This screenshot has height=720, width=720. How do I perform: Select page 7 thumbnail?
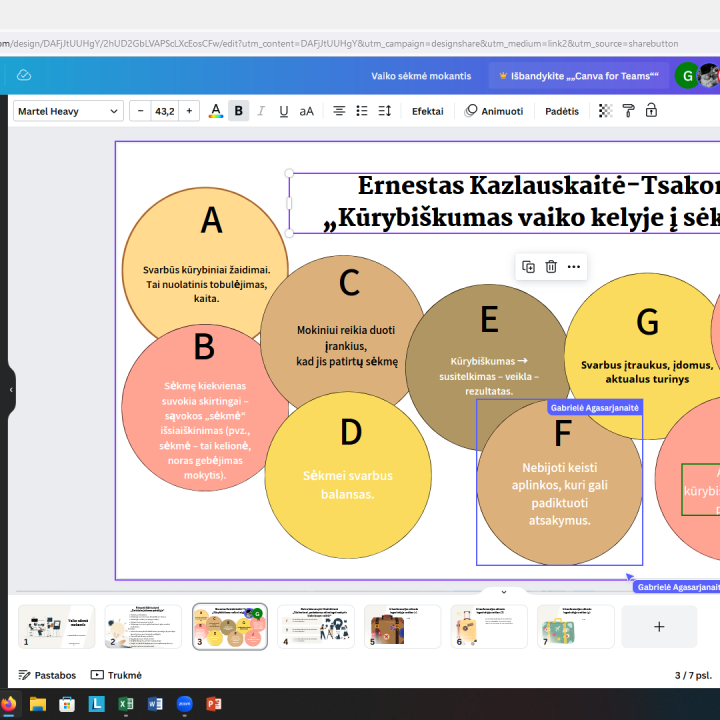pyautogui.click(x=576, y=627)
